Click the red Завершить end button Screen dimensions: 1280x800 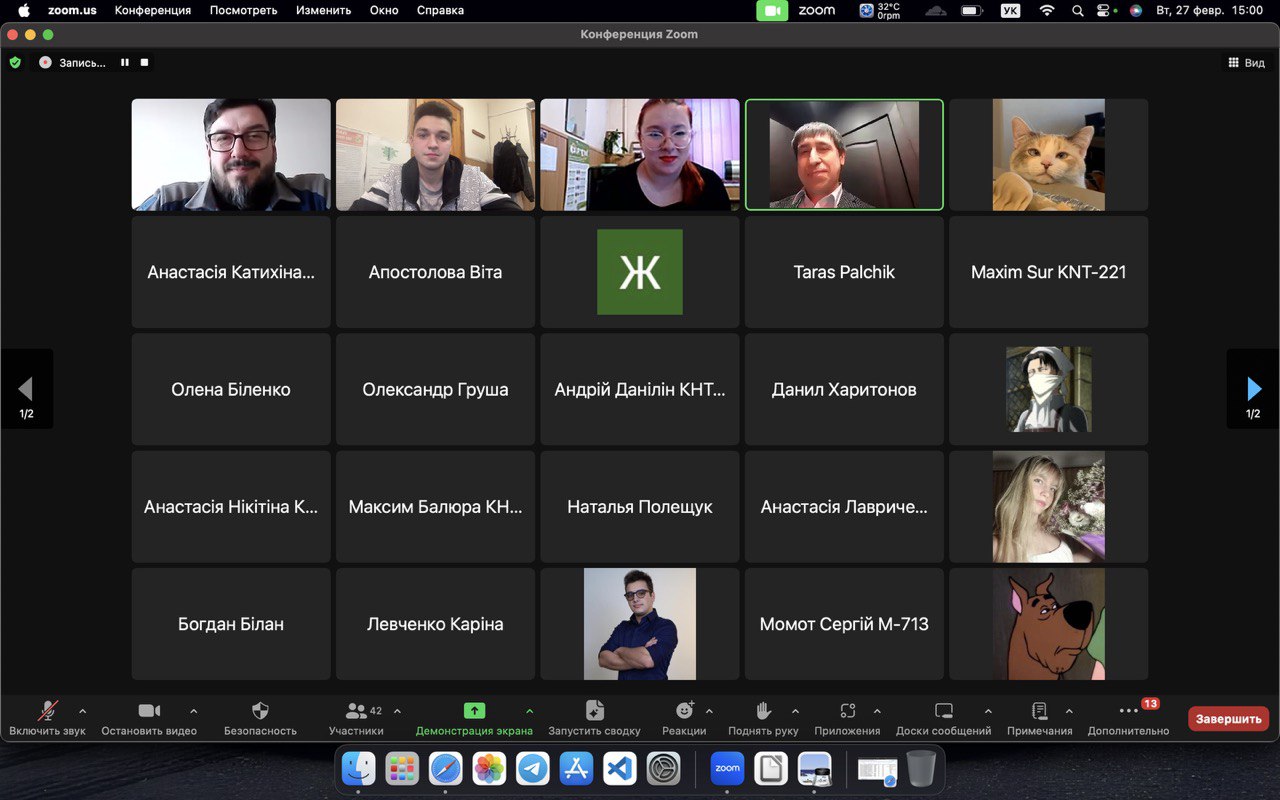(1228, 718)
